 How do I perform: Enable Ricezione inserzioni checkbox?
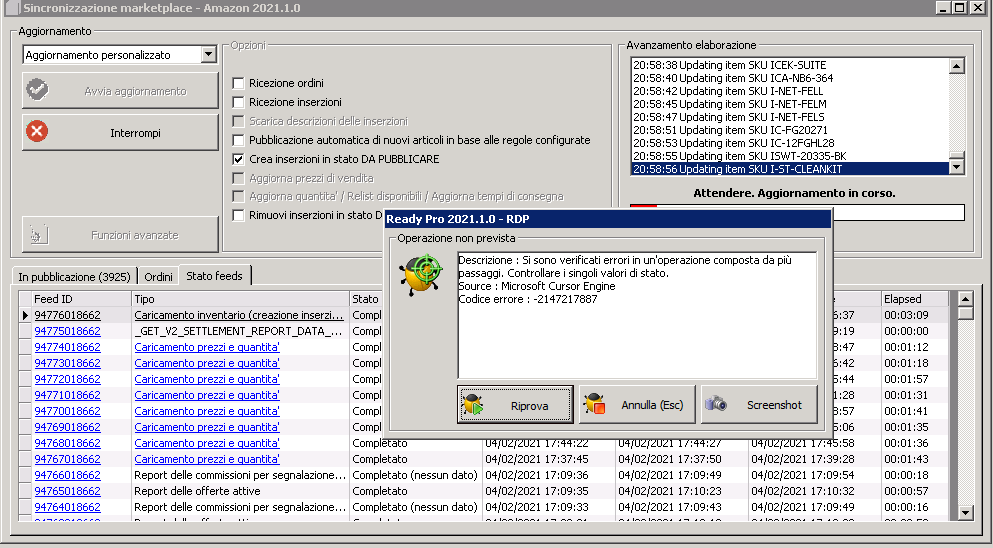[238, 102]
